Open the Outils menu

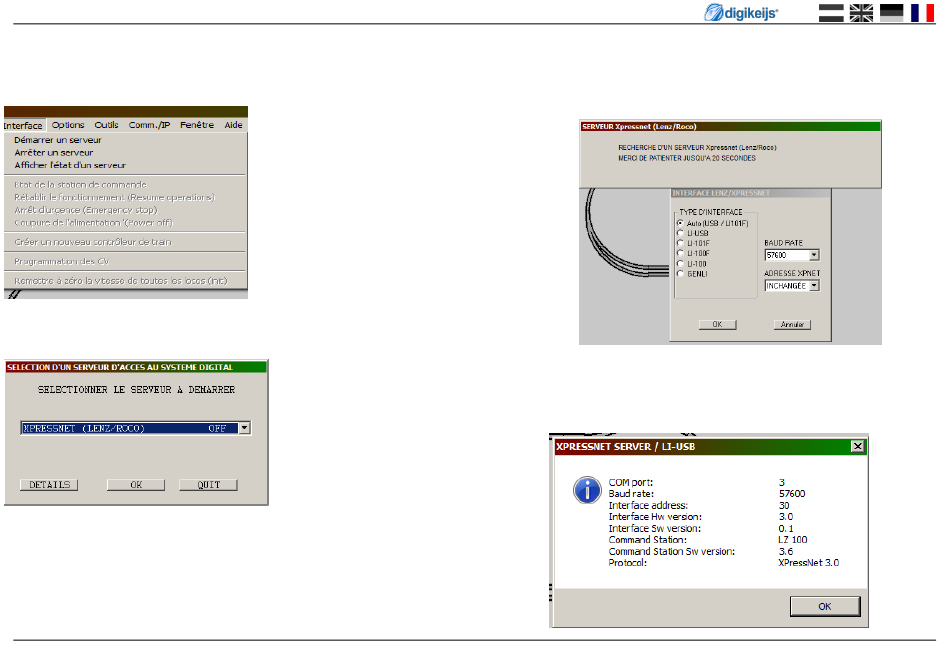(106, 125)
